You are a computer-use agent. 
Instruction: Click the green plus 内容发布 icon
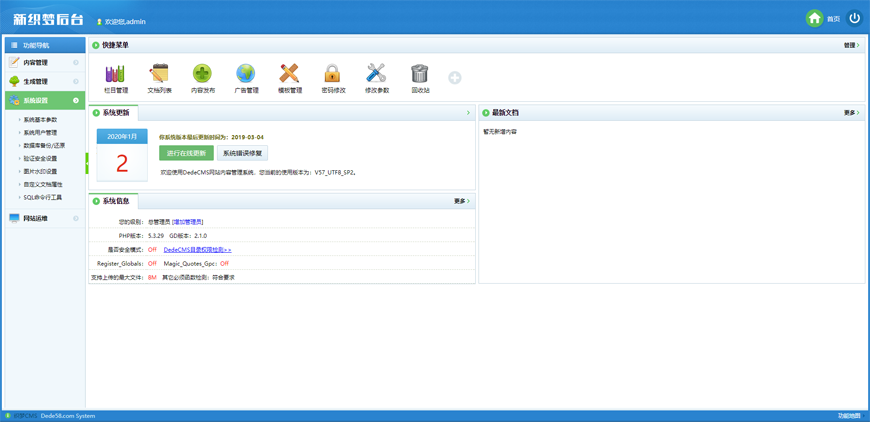coord(202,73)
